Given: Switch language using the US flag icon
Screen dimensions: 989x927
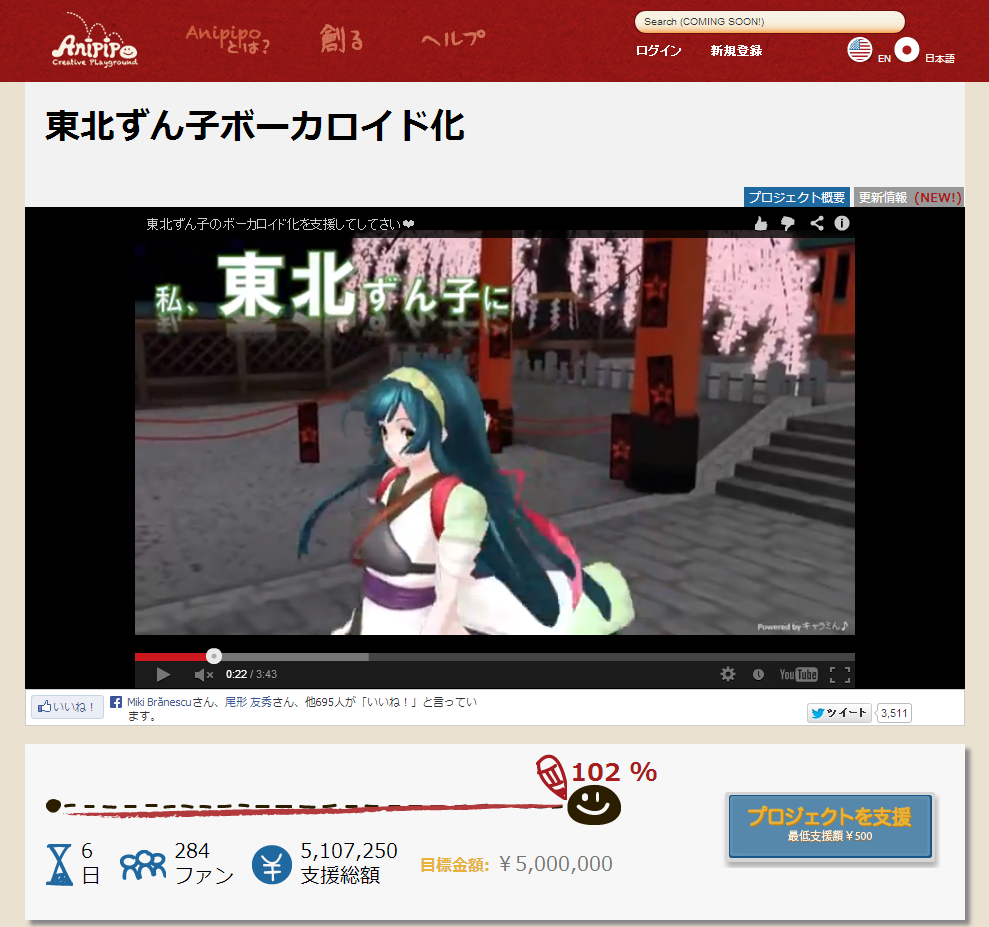Looking at the screenshot, I should point(859,50).
